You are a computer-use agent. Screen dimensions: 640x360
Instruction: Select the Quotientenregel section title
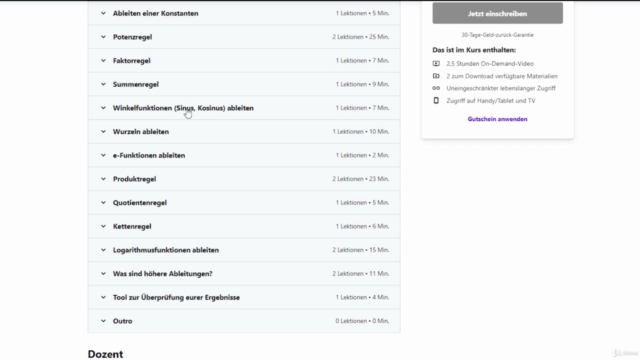[140, 203]
